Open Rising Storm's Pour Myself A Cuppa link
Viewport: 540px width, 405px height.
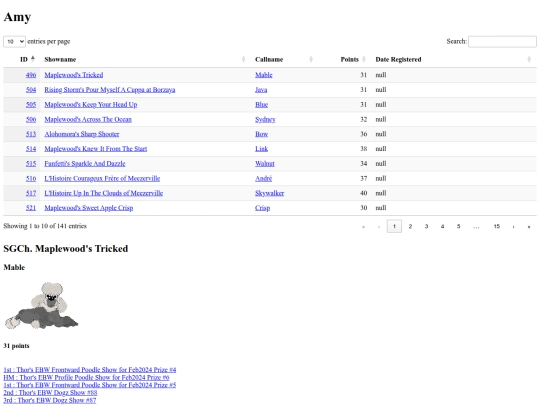point(110,90)
